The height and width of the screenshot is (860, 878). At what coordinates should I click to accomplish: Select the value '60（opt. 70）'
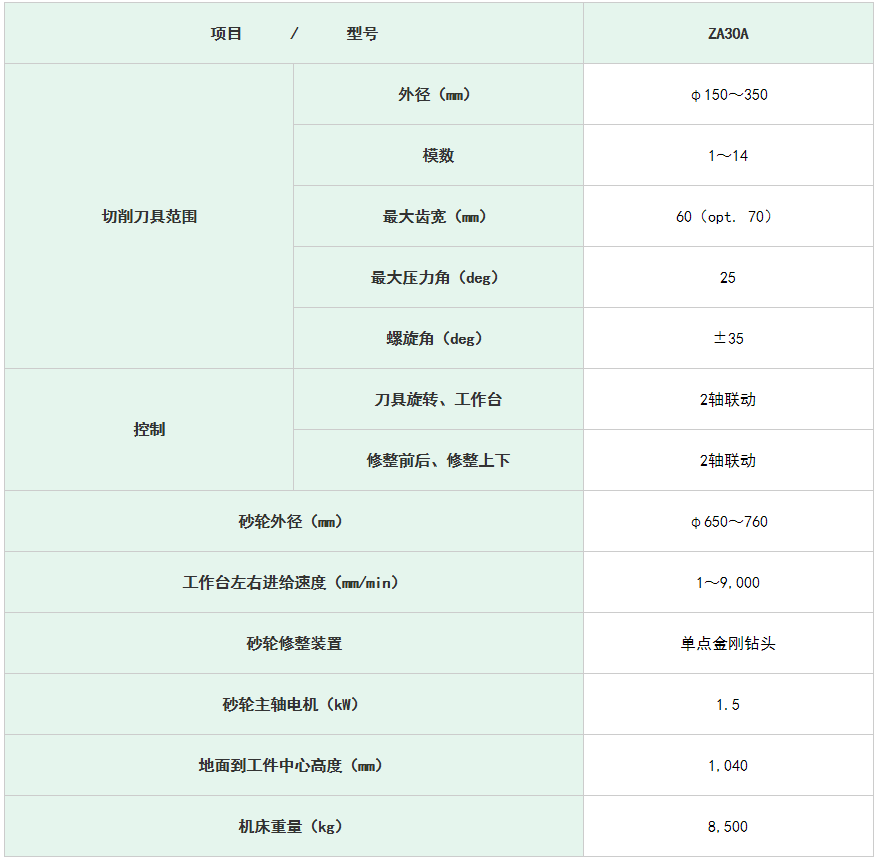[x=724, y=217]
